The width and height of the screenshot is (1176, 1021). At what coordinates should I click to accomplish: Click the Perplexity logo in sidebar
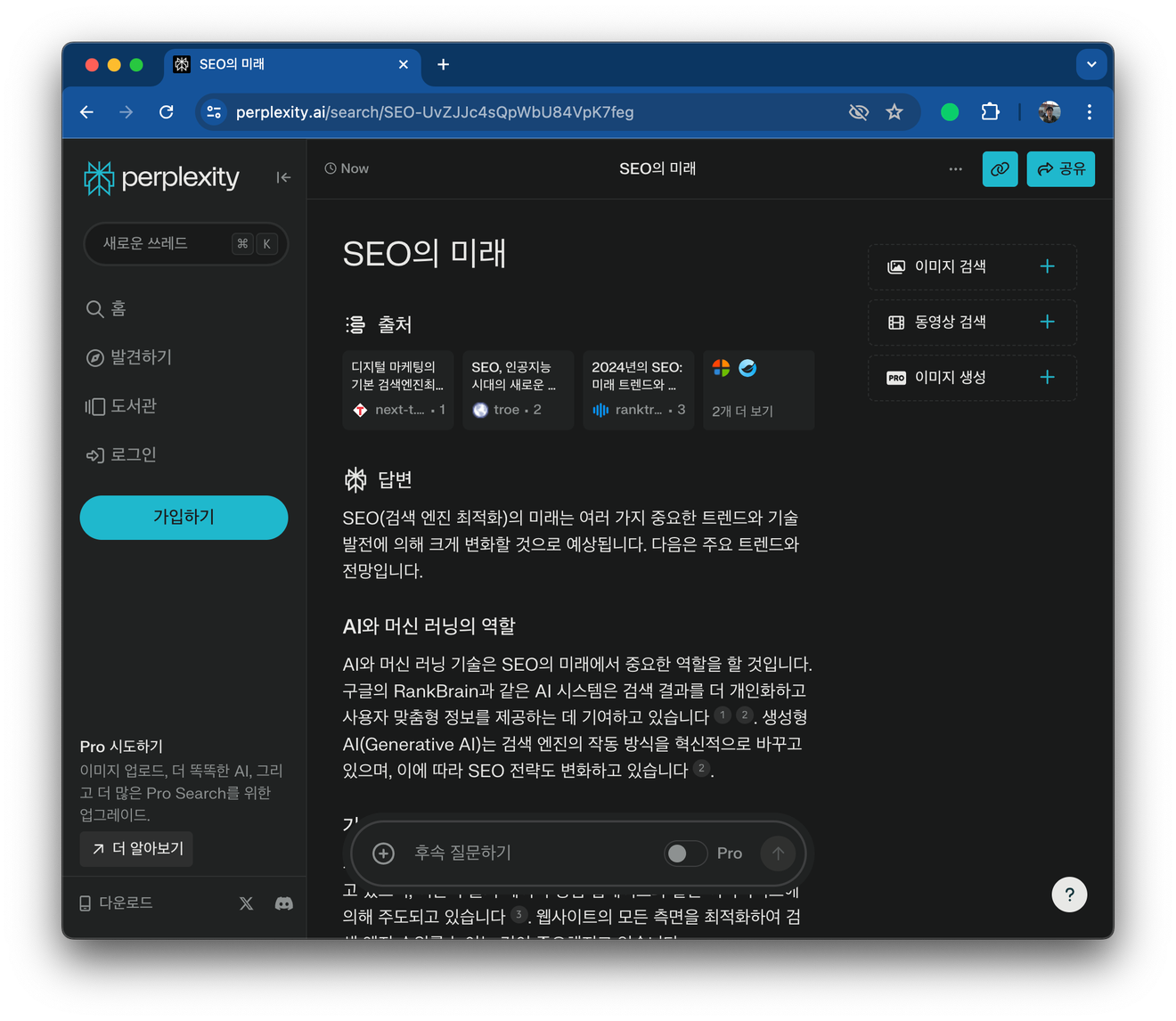[161, 178]
